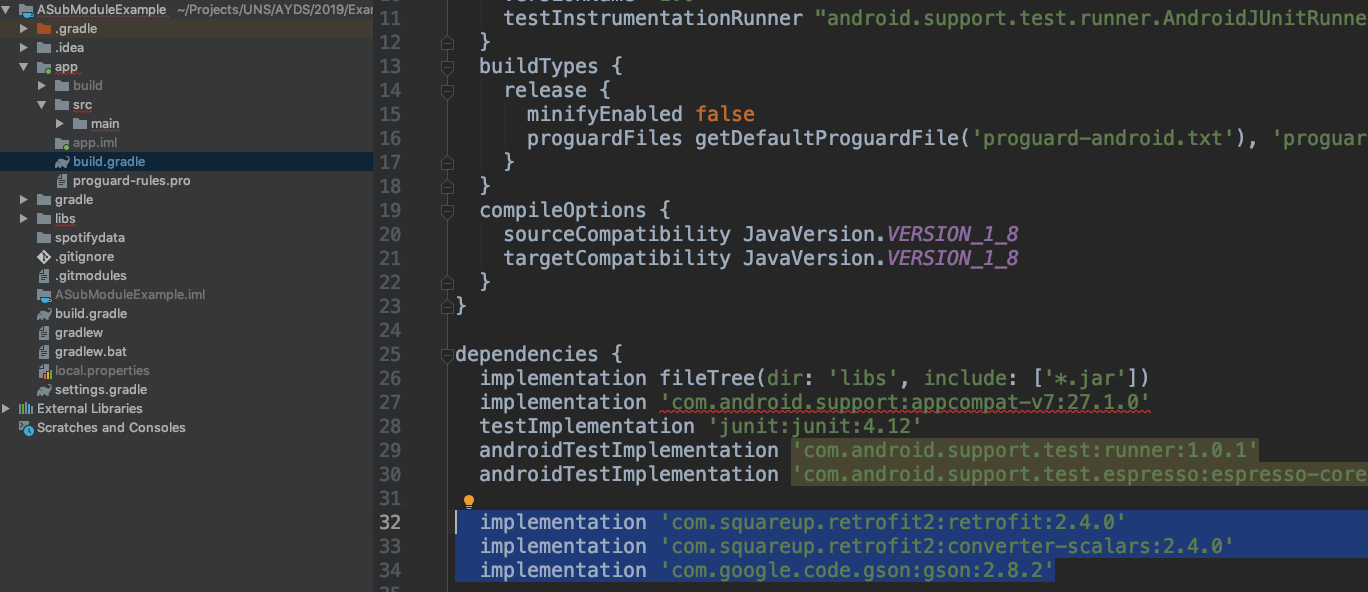Expand the .idea folder arrow
The image size is (1368, 592).
[24, 48]
